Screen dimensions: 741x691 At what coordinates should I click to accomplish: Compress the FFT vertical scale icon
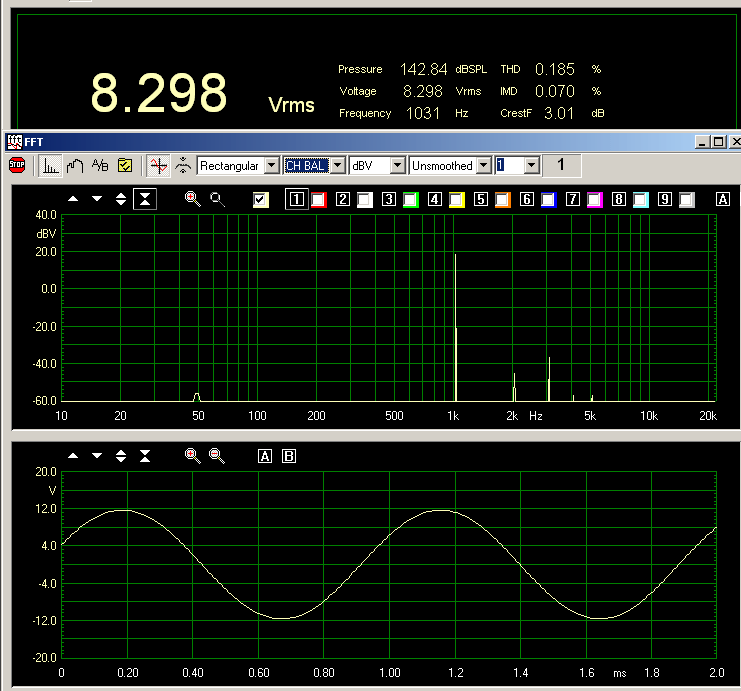coord(145,199)
